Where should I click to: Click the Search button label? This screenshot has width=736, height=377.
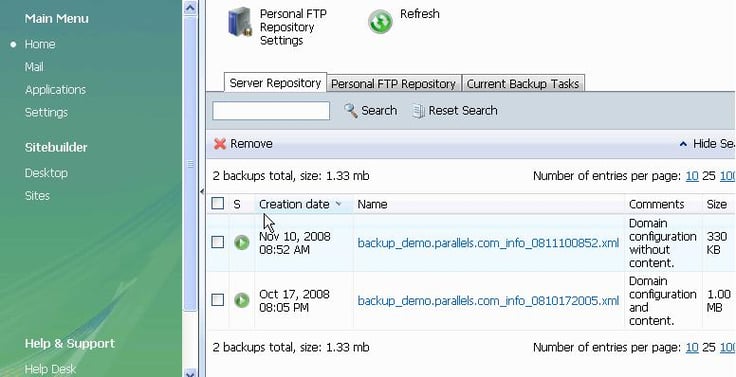379,111
